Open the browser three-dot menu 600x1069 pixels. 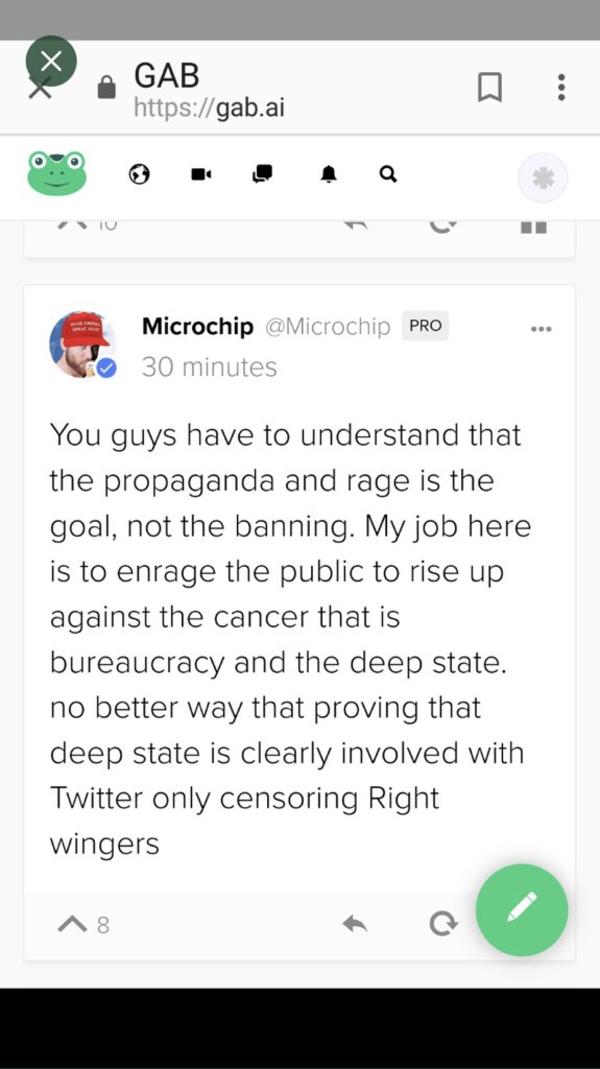coord(561,87)
